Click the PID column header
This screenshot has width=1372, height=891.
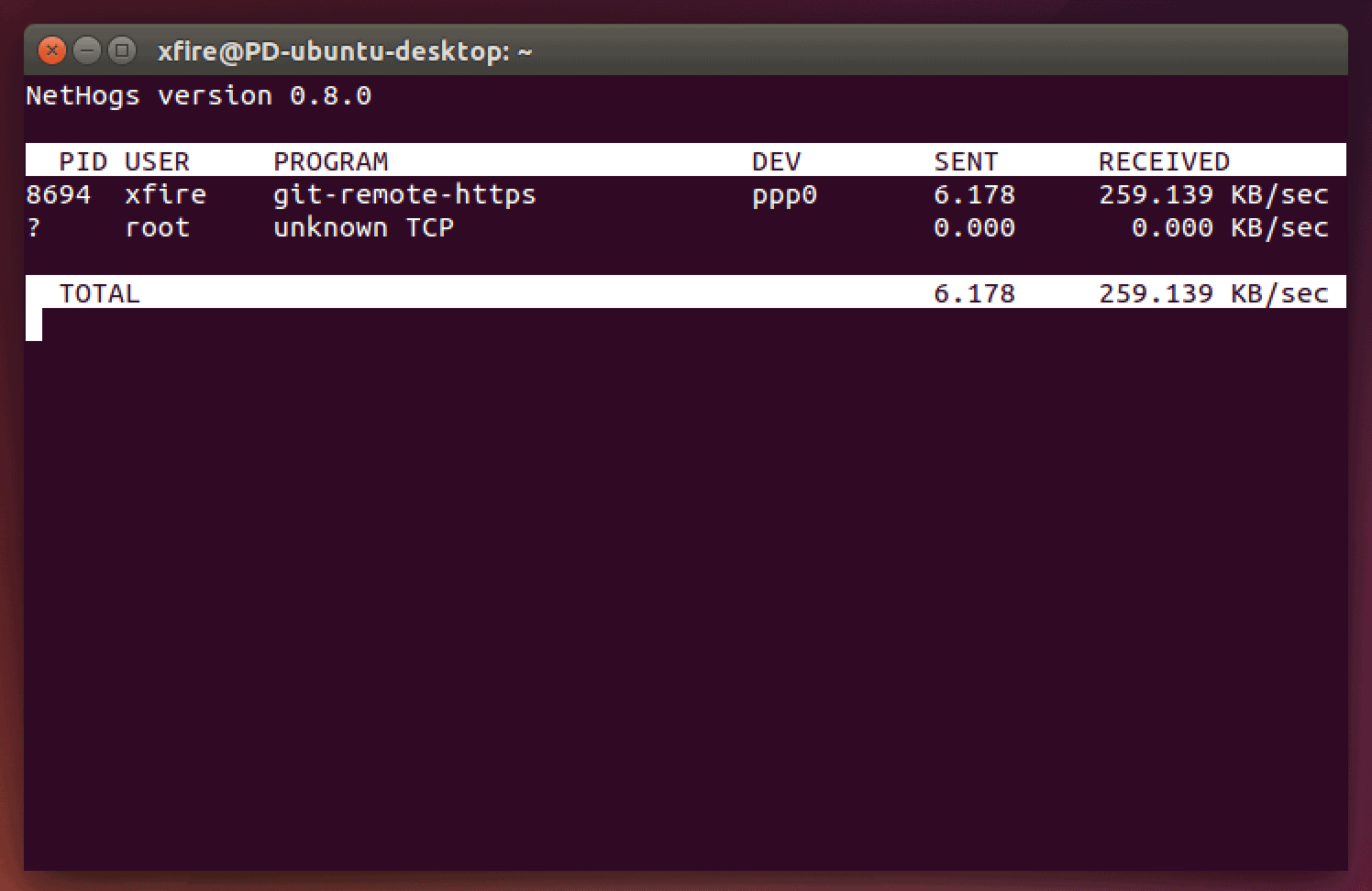(x=83, y=162)
